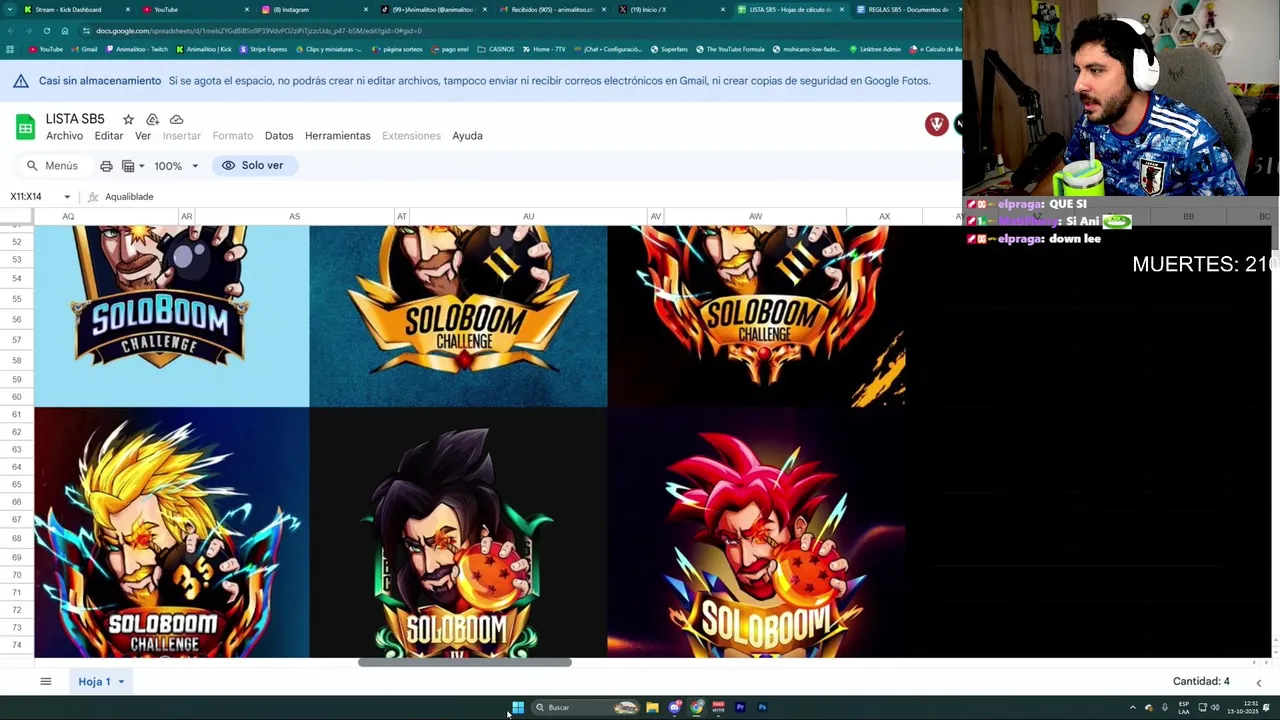
Task: Click the move-to-Drive folder icon
Action: point(152,119)
